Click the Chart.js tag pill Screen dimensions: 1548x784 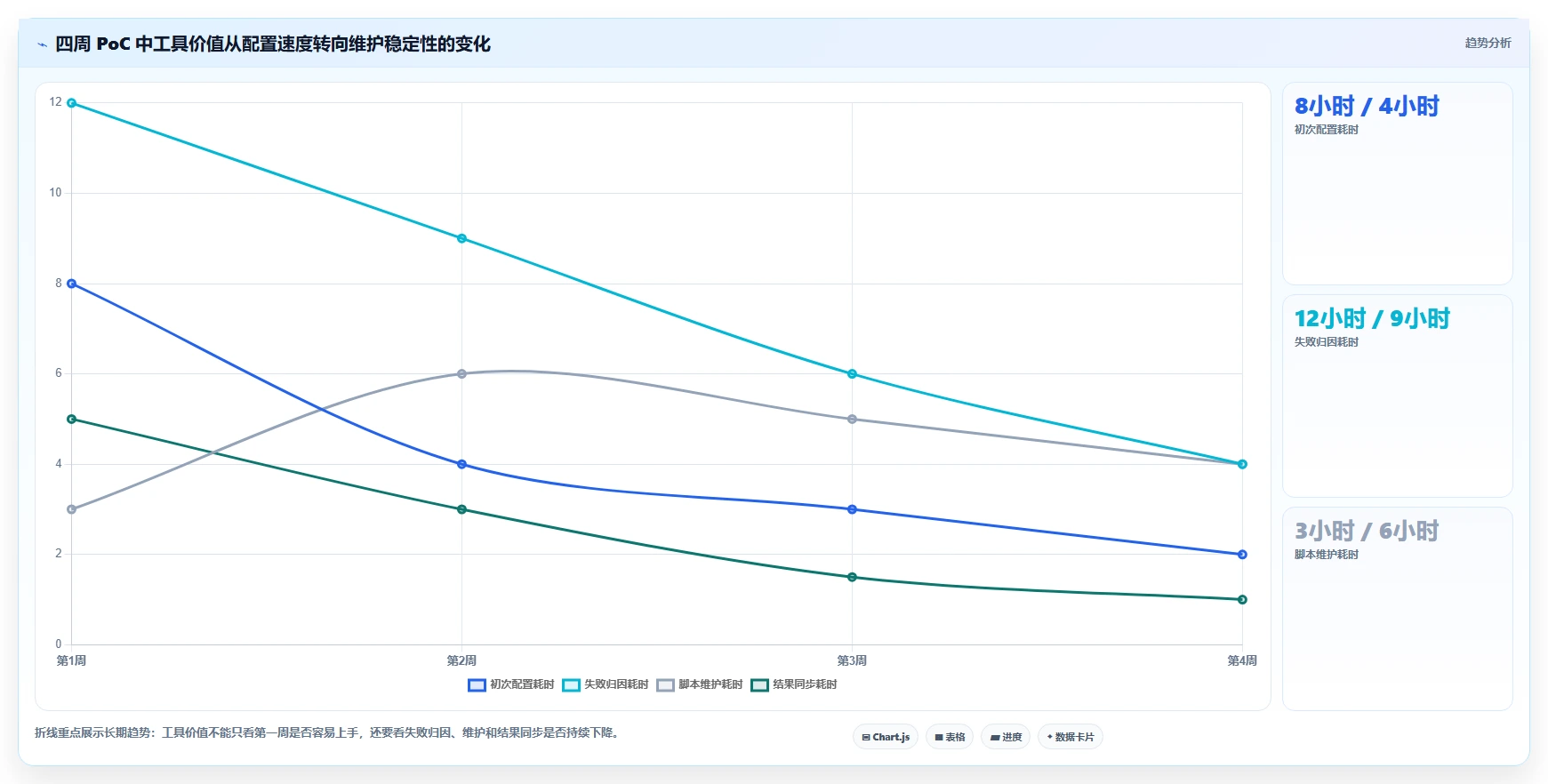[x=886, y=737]
